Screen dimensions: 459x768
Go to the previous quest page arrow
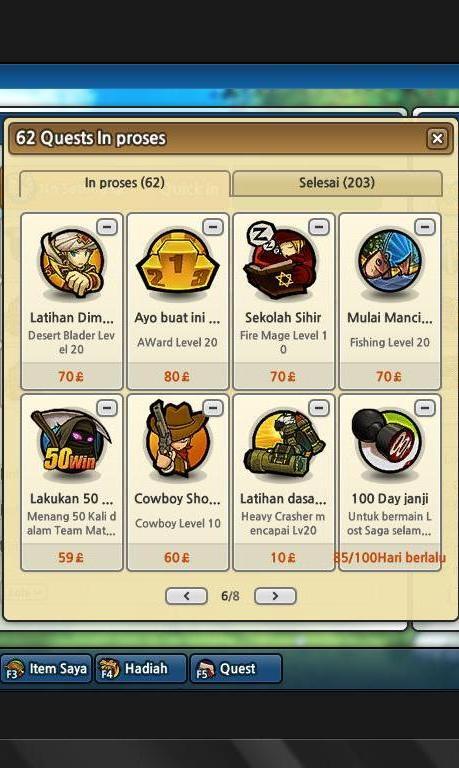point(187,596)
